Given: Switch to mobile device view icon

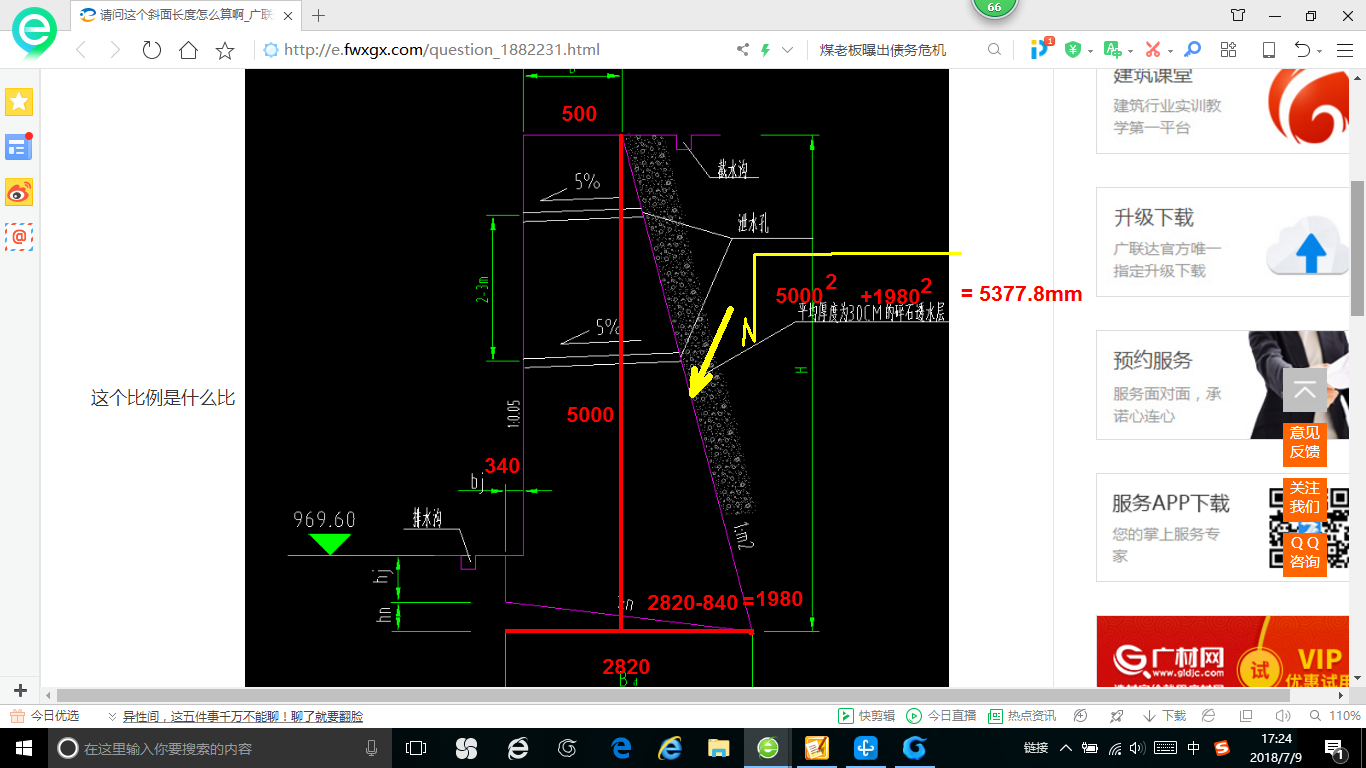Looking at the screenshot, I should pos(1269,49).
